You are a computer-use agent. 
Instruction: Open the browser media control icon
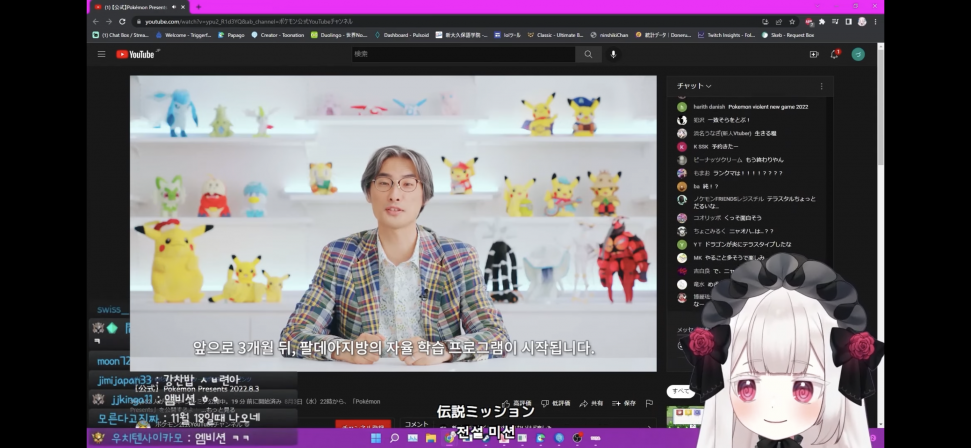click(835, 22)
